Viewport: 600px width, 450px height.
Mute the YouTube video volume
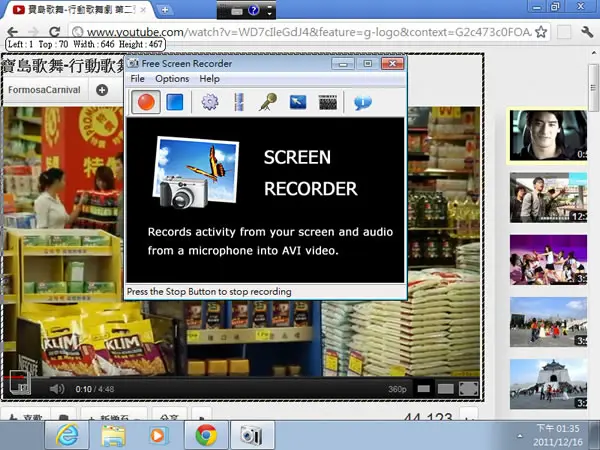coord(57,389)
